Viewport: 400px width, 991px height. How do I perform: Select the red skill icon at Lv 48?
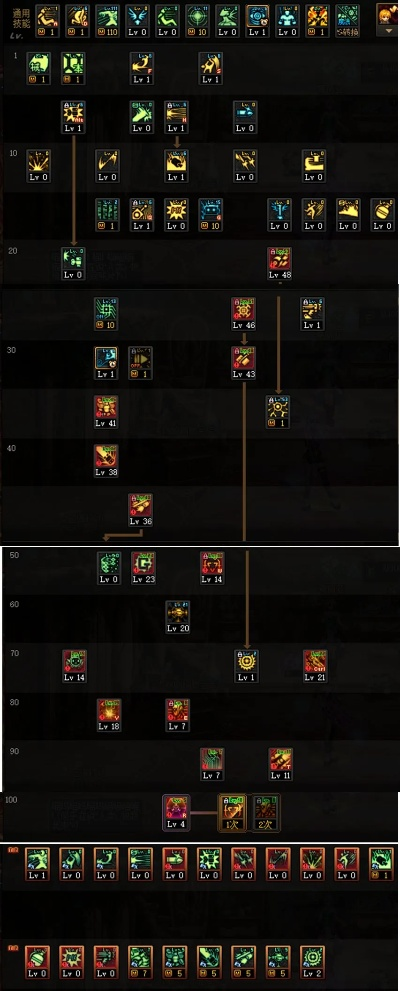(279, 259)
